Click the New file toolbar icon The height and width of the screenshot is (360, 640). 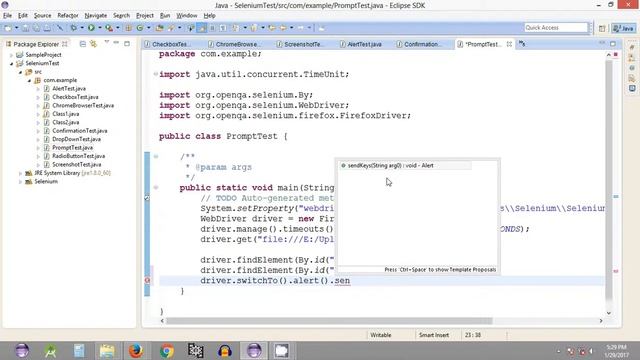tap(8, 28)
